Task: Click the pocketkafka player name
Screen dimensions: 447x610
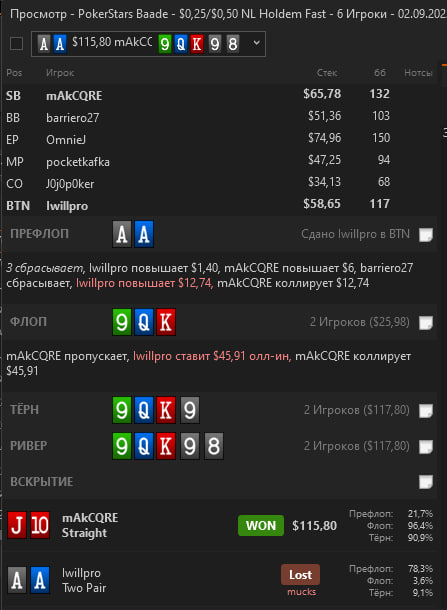Action: click(x=78, y=161)
